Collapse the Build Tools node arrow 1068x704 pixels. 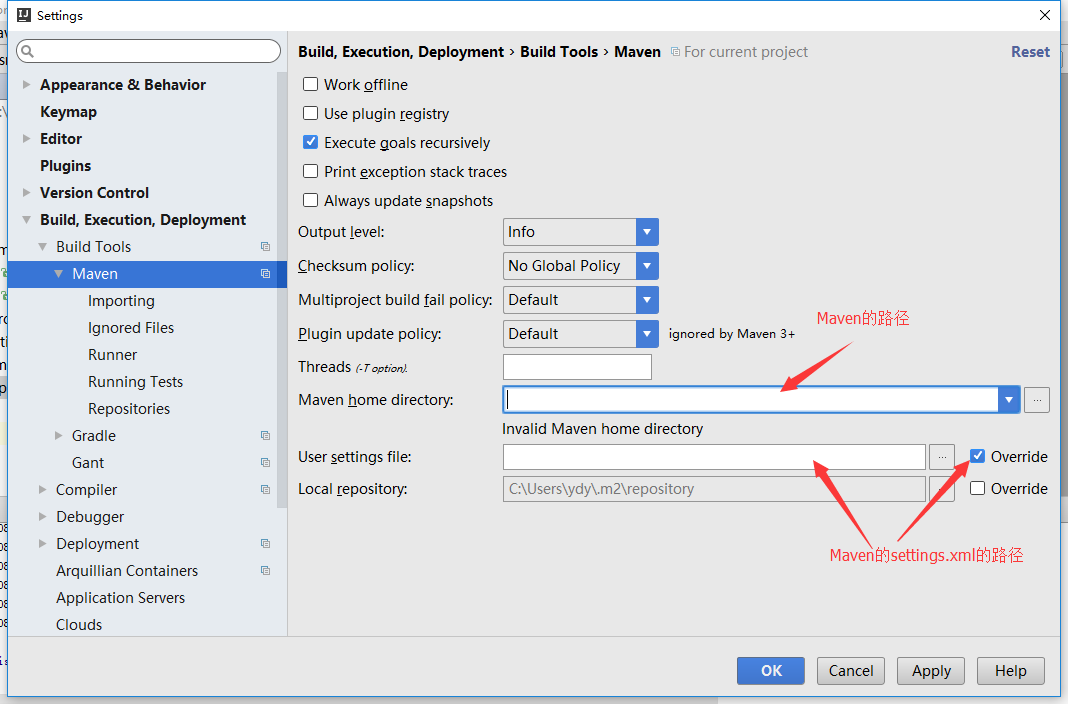click(43, 246)
